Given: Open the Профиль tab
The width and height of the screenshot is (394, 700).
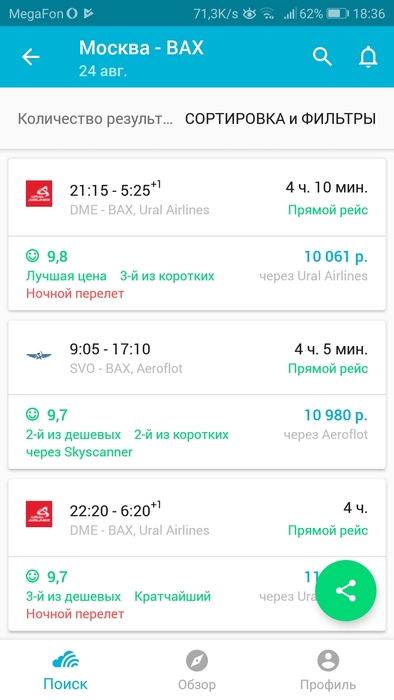Looking at the screenshot, I should (328, 670).
